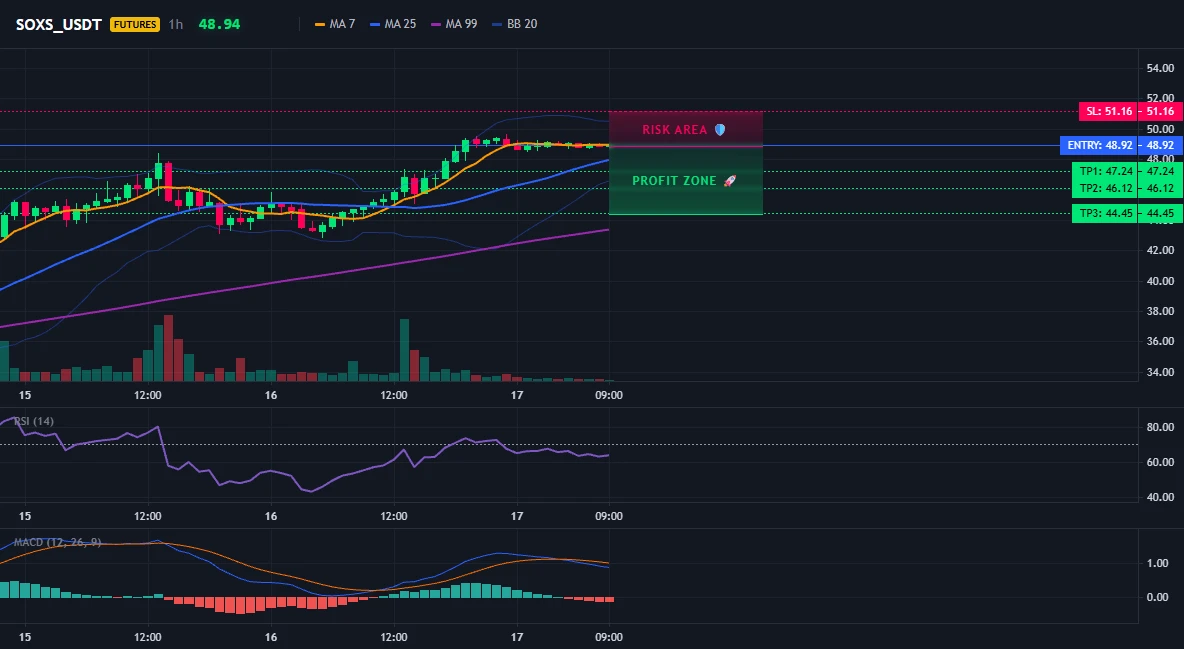
Task: Click the shield icon in RISK AREA
Action: [x=720, y=130]
